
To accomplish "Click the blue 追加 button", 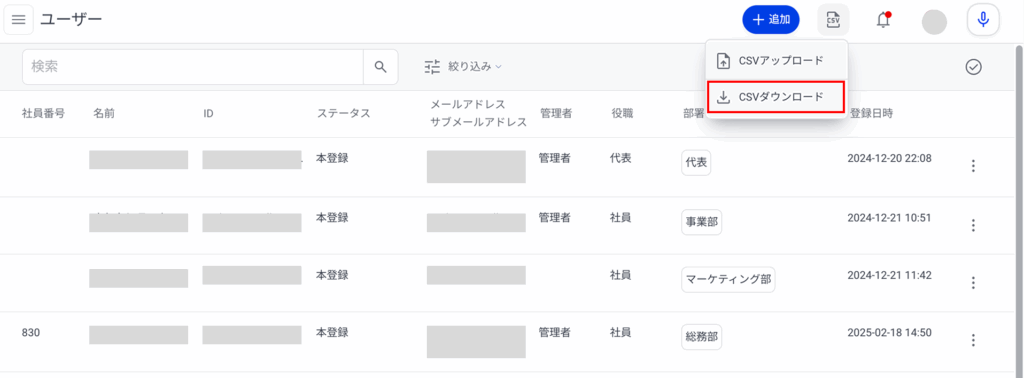I will tap(771, 20).
